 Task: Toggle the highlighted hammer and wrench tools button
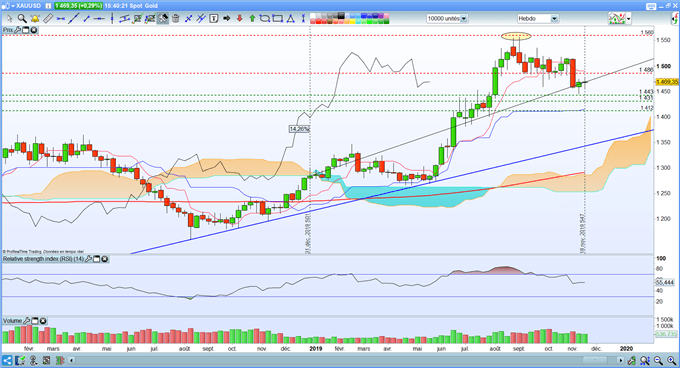tap(163, 19)
